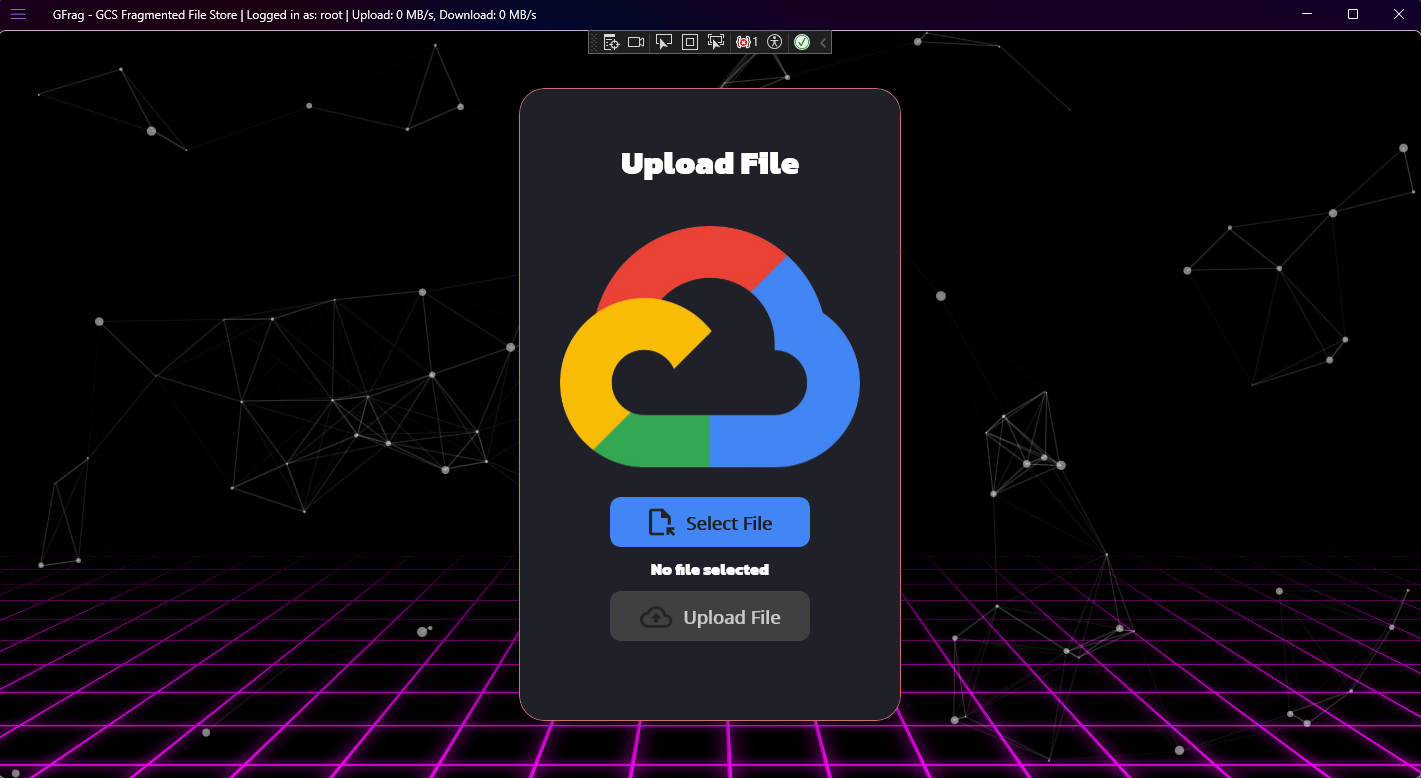Open binding failures indicator showing 1
The width and height of the screenshot is (1421, 778).
[746, 42]
